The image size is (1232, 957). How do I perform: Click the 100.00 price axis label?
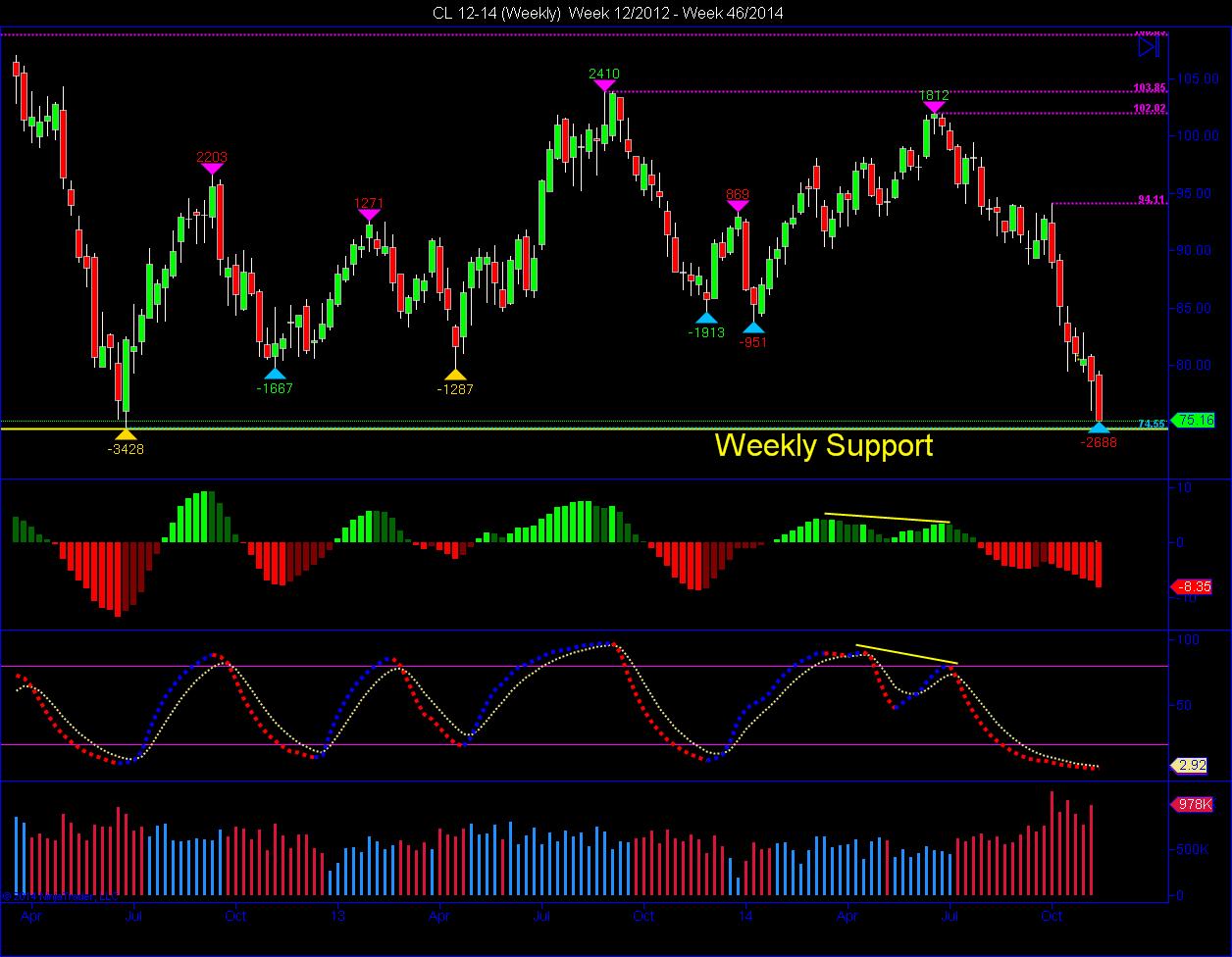tap(1196, 135)
